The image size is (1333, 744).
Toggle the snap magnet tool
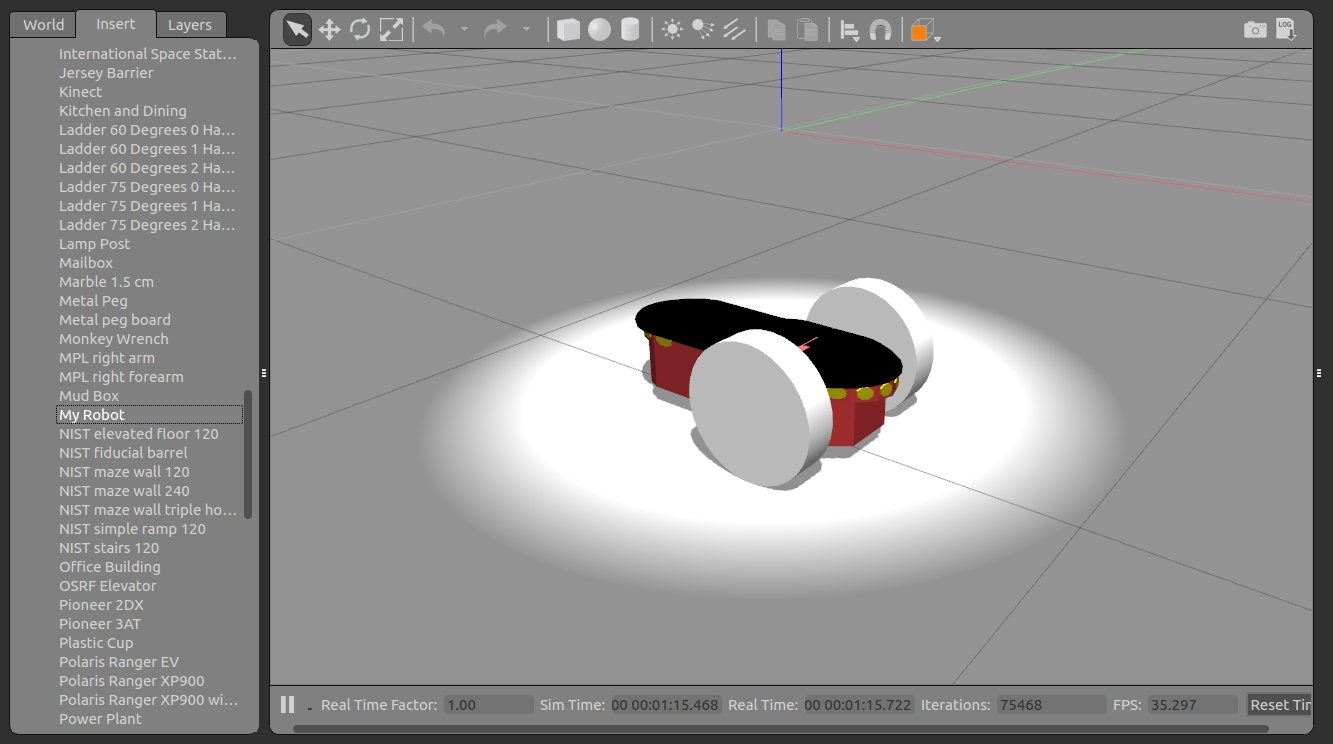click(x=880, y=30)
